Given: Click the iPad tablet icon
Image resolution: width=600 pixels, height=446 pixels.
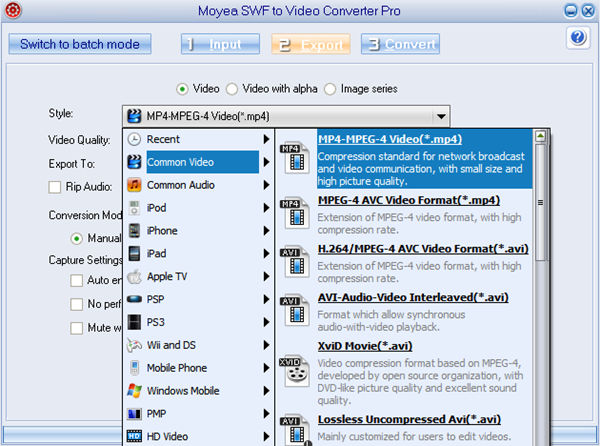Looking at the screenshot, I should pyautogui.click(x=134, y=253).
